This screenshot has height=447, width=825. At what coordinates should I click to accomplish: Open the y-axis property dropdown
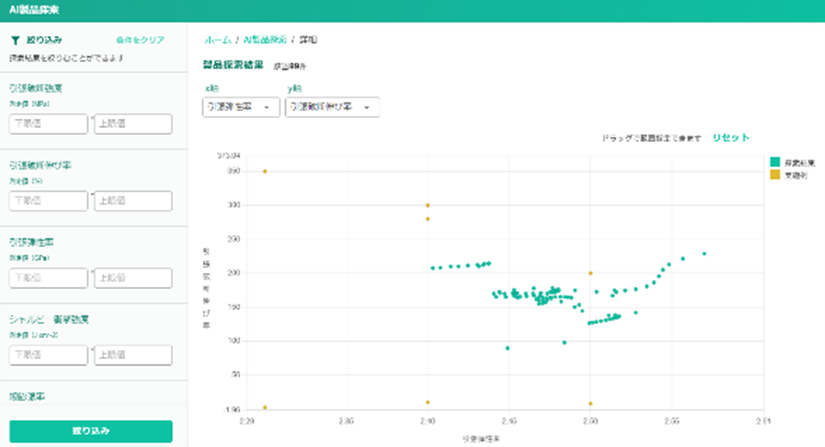pos(331,107)
